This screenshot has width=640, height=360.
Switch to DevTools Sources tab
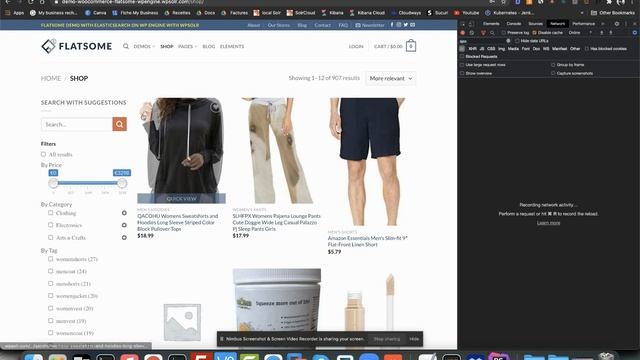point(536,24)
